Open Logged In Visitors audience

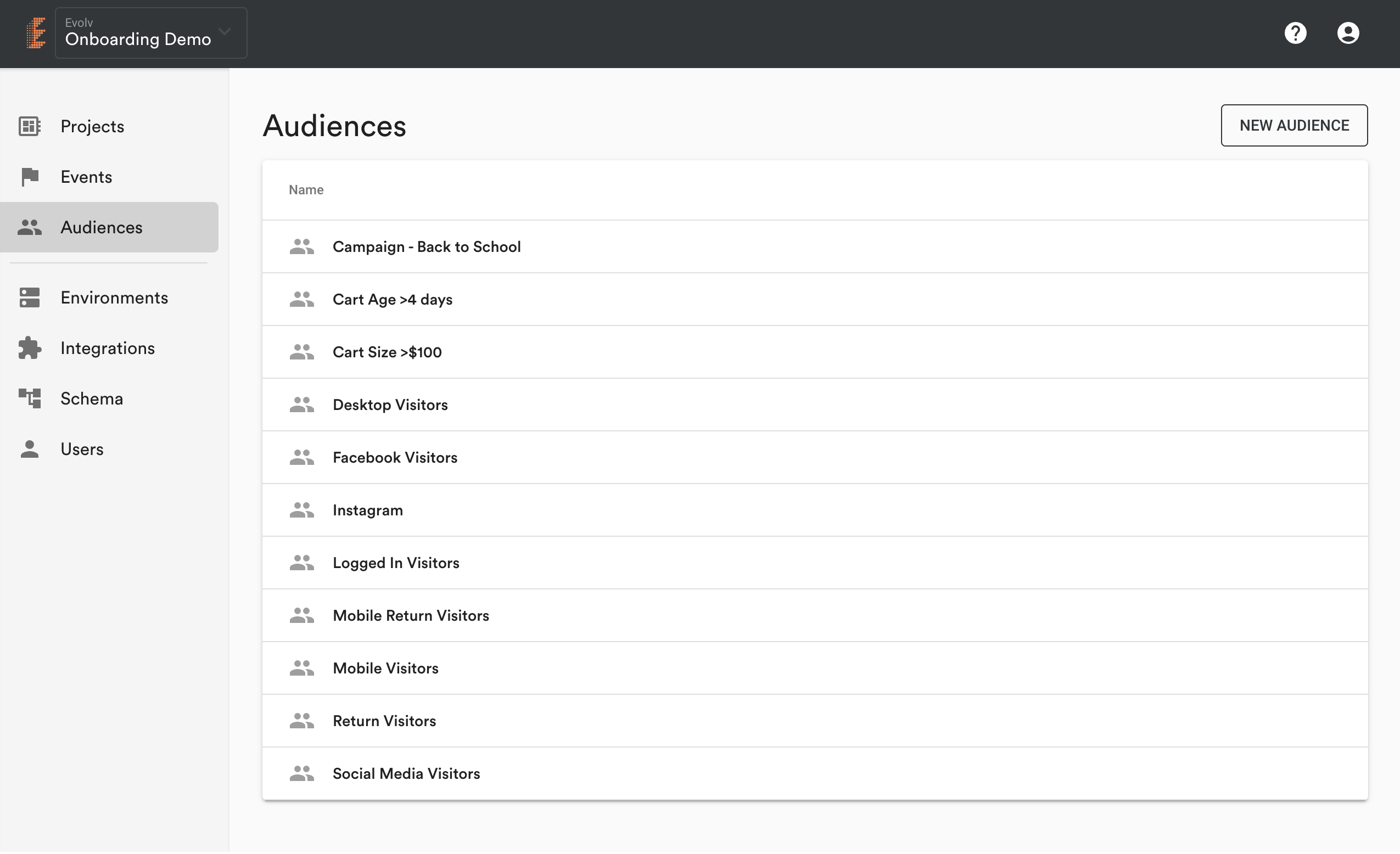click(396, 564)
